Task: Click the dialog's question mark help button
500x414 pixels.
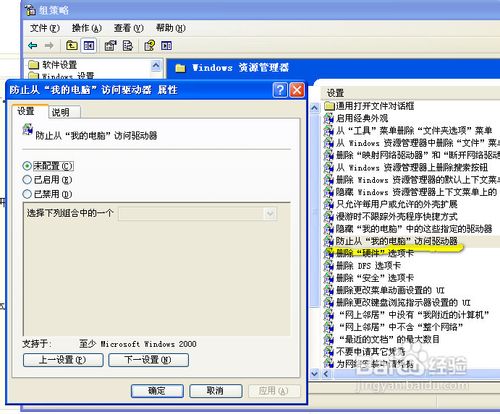Action: point(280,90)
